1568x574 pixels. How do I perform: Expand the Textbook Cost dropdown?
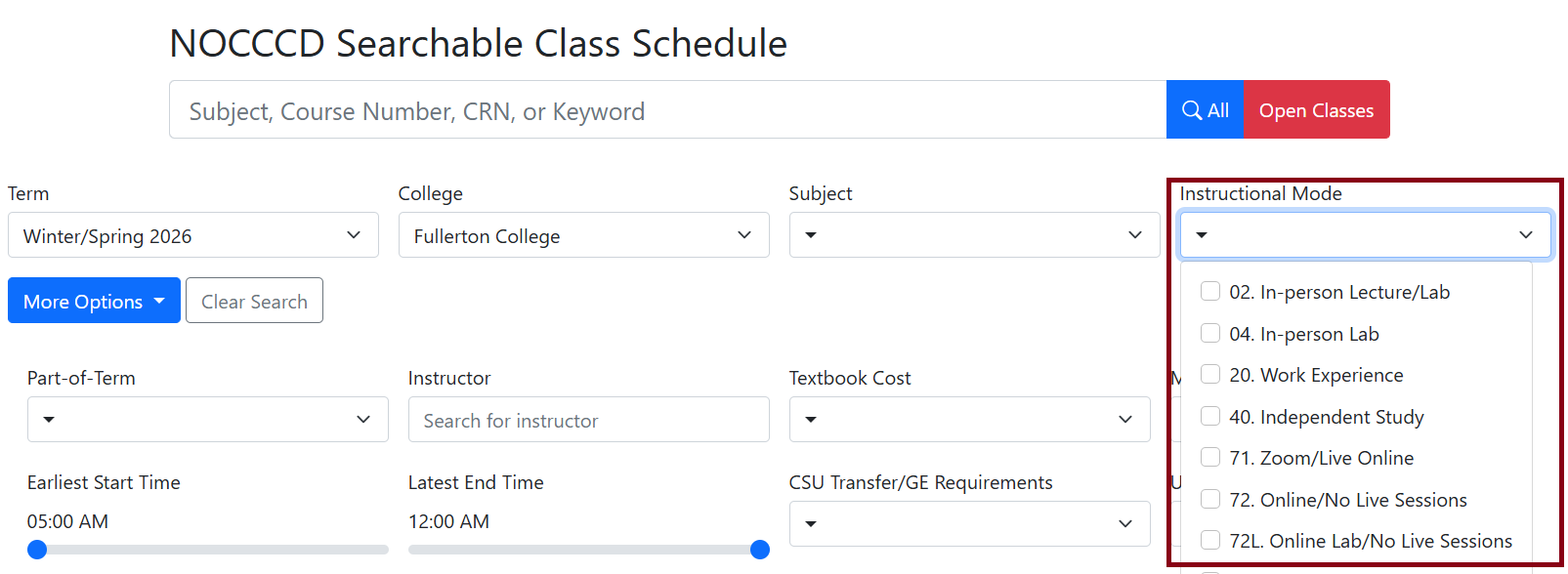tap(969, 420)
